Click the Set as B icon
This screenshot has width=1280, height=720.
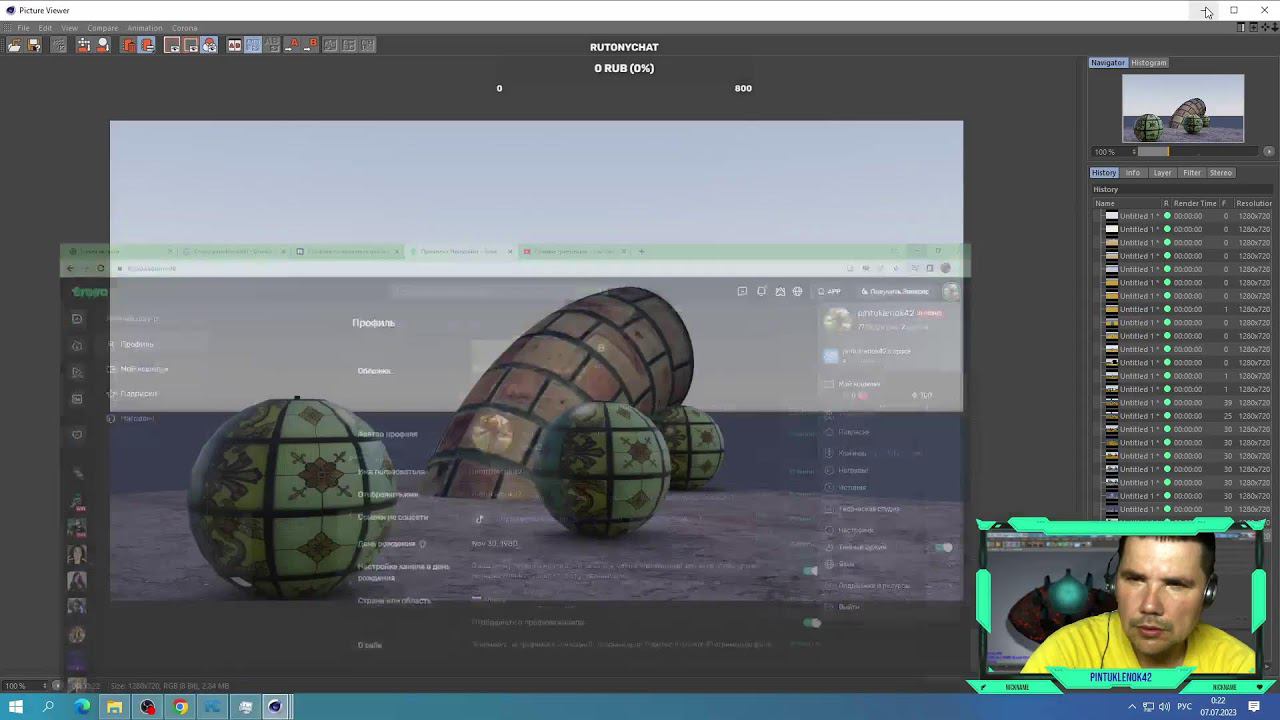[312, 45]
